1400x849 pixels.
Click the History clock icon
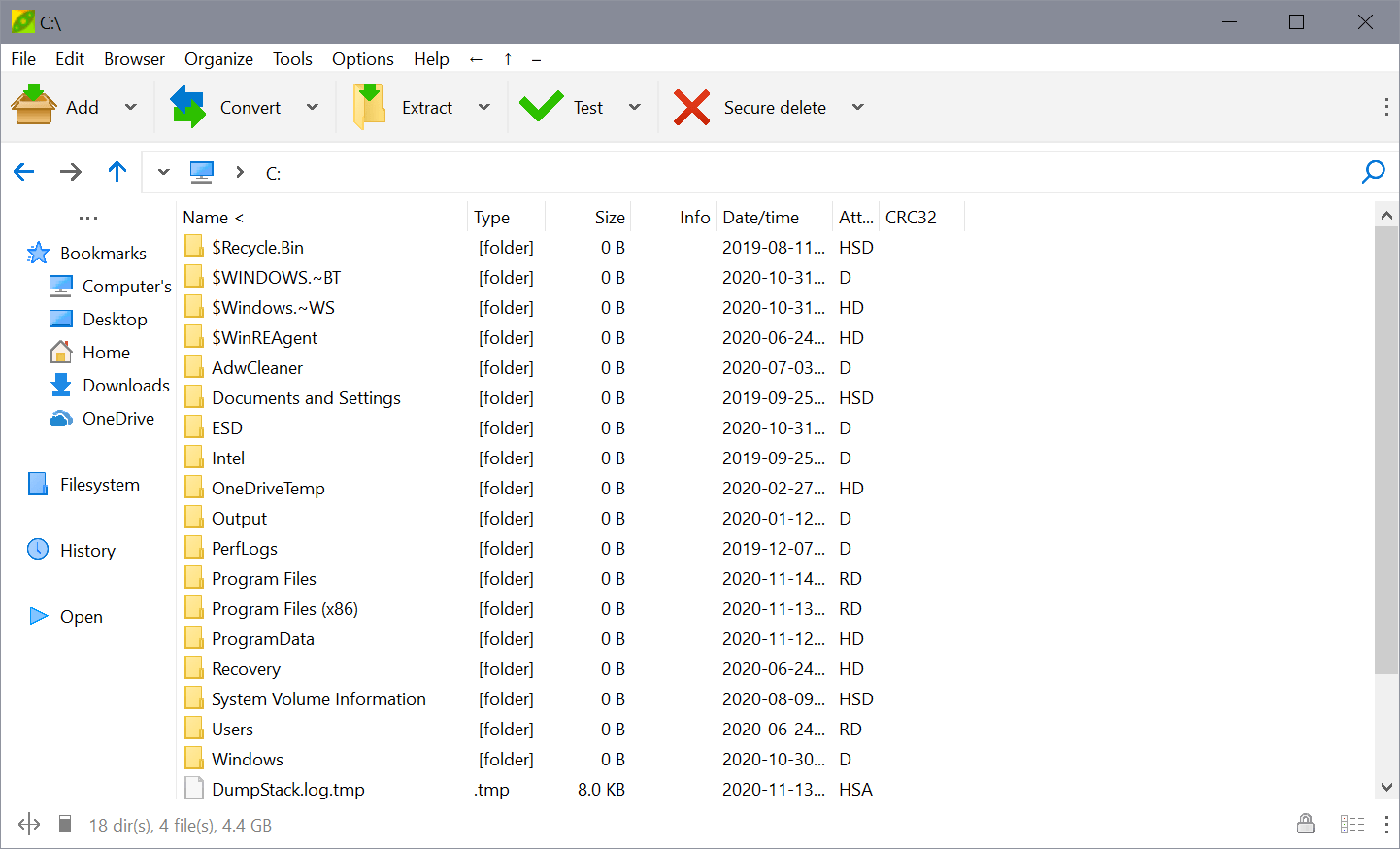coord(38,550)
